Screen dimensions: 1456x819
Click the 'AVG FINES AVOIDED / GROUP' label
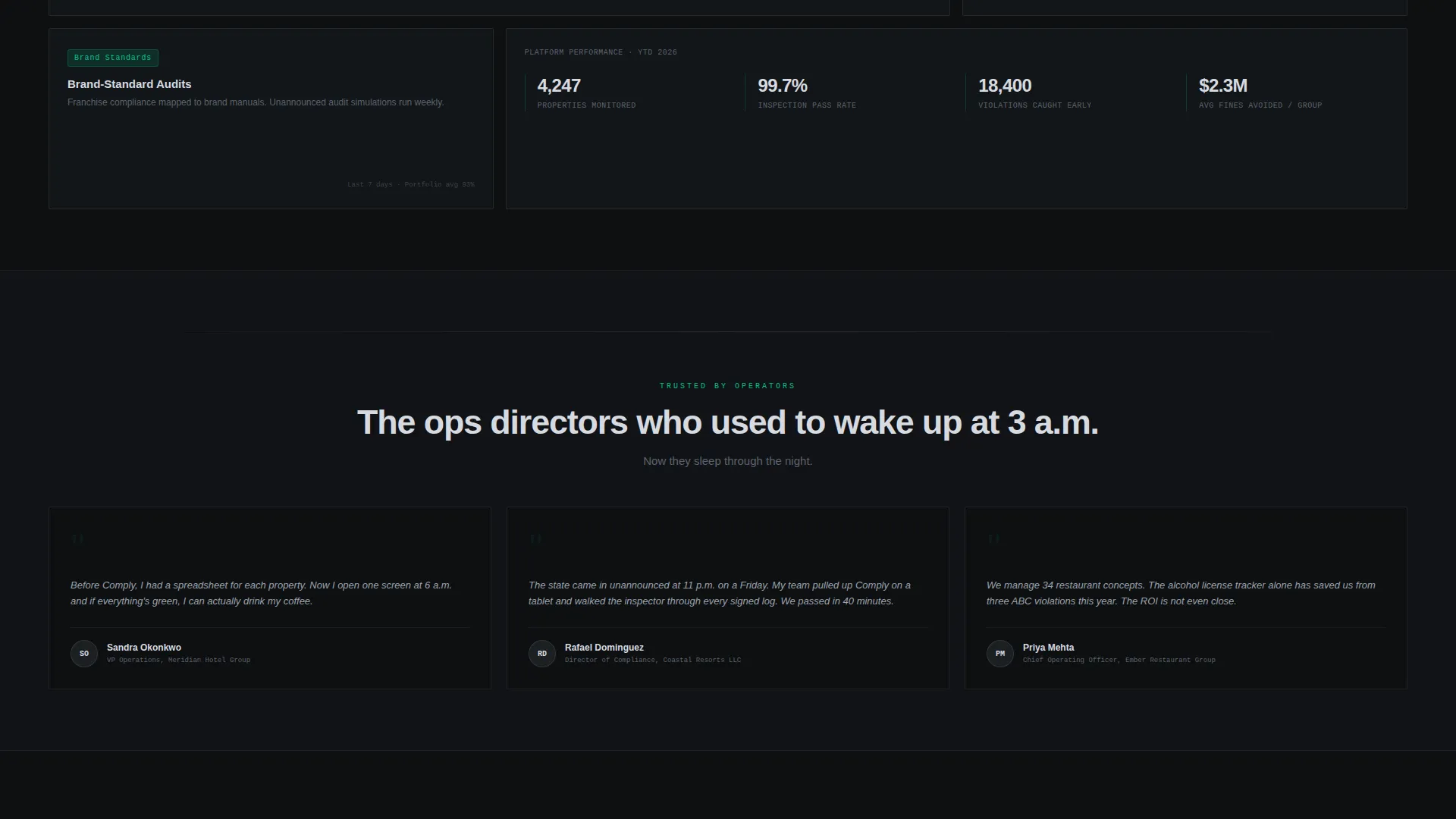pyautogui.click(x=1260, y=105)
